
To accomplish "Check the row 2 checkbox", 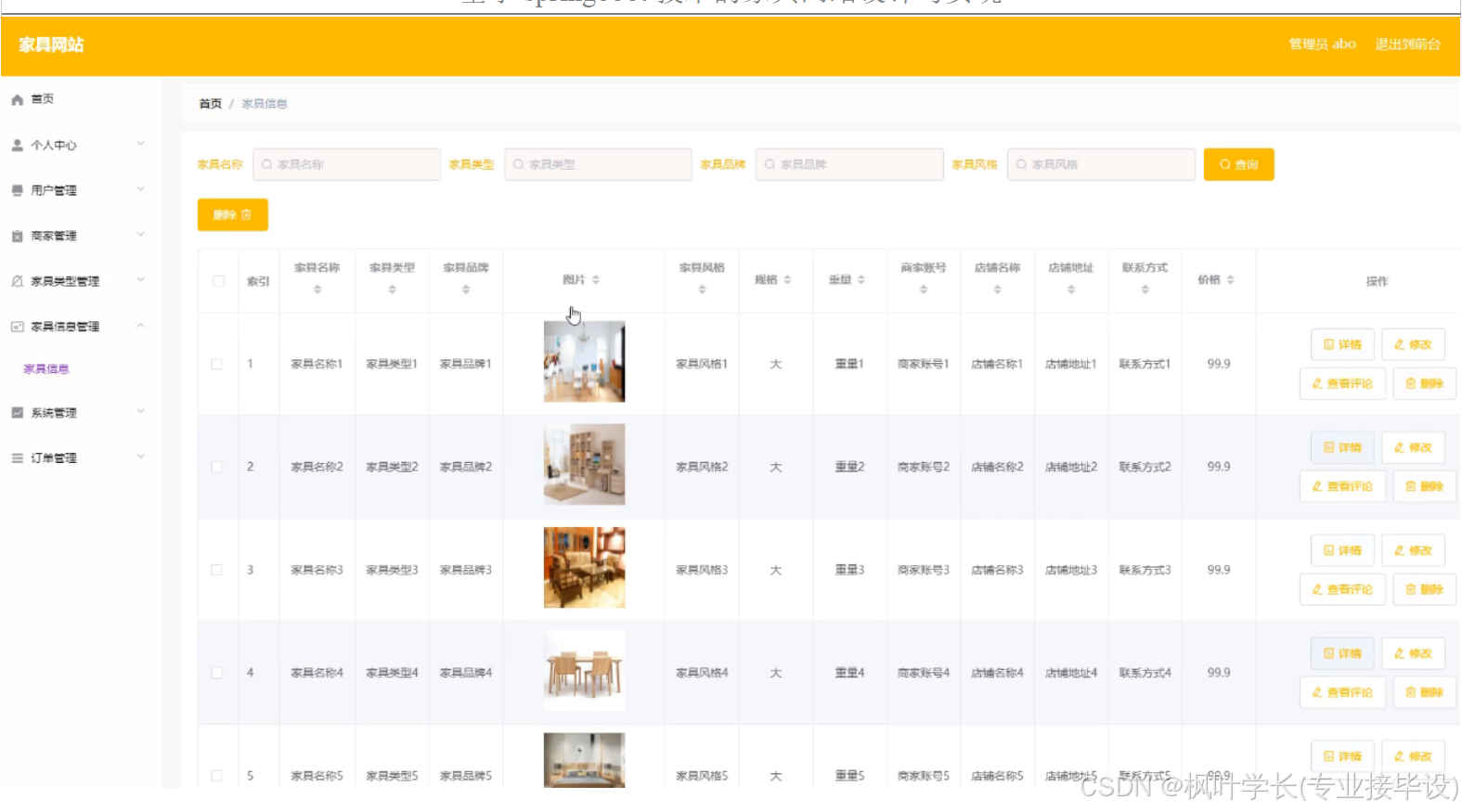I will click(x=216, y=467).
